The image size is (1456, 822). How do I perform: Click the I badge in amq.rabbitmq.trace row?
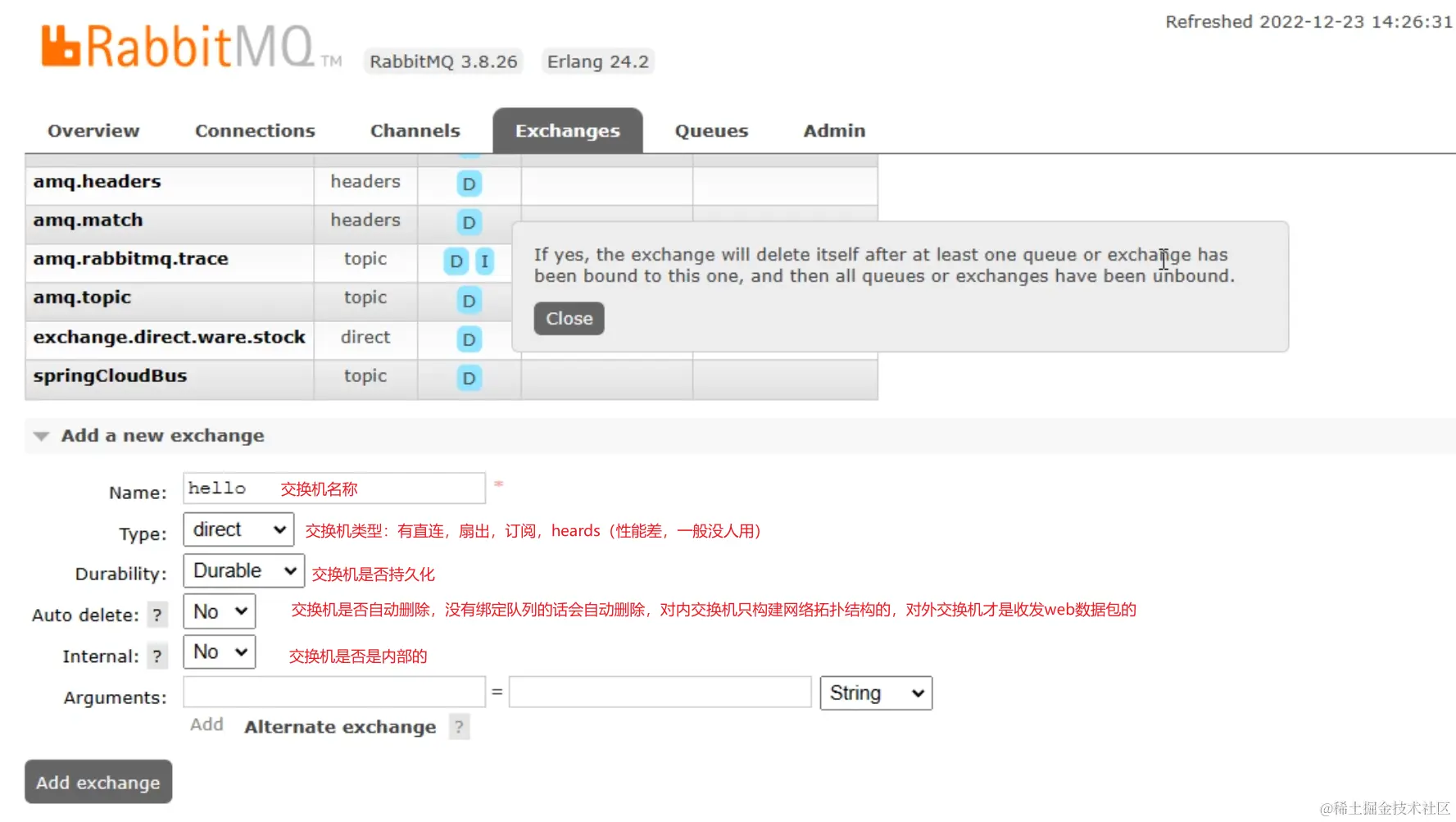(484, 261)
